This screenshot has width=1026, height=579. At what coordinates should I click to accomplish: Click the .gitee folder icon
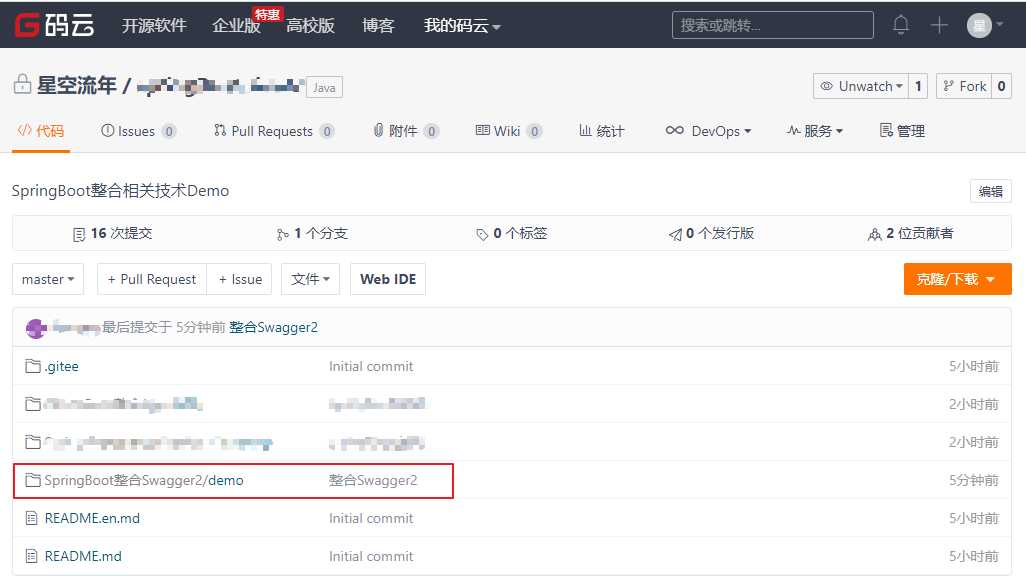point(33,366)
